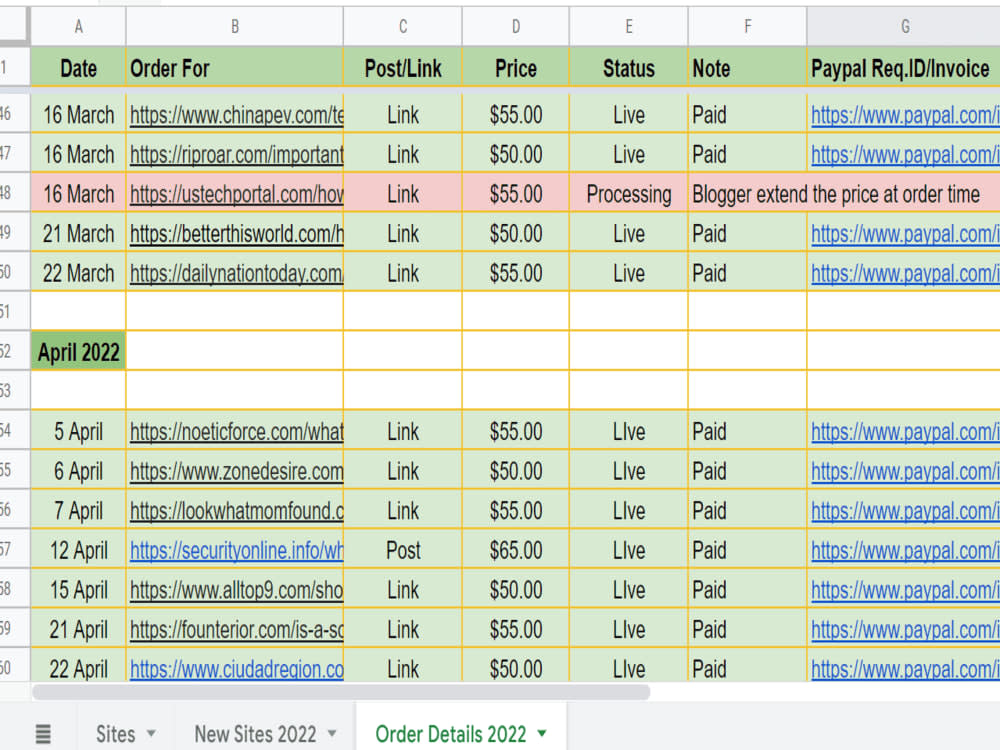Image resolution: width=1000 pixels, height=750 pixels.
Task: Open PayPal invoice link for 5 April row
Action: (x=905, y=432)
